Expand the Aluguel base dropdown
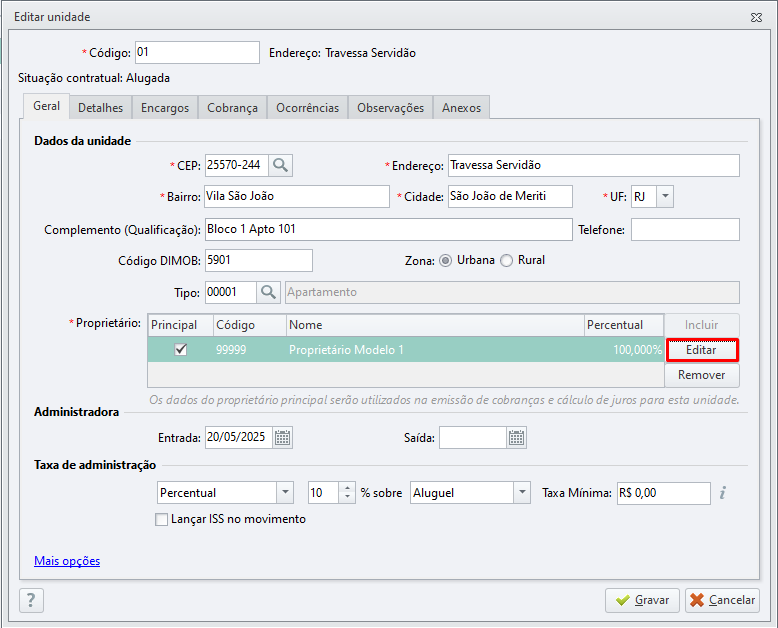The width and height of the screenshot is (778, 628). (522, 493)
